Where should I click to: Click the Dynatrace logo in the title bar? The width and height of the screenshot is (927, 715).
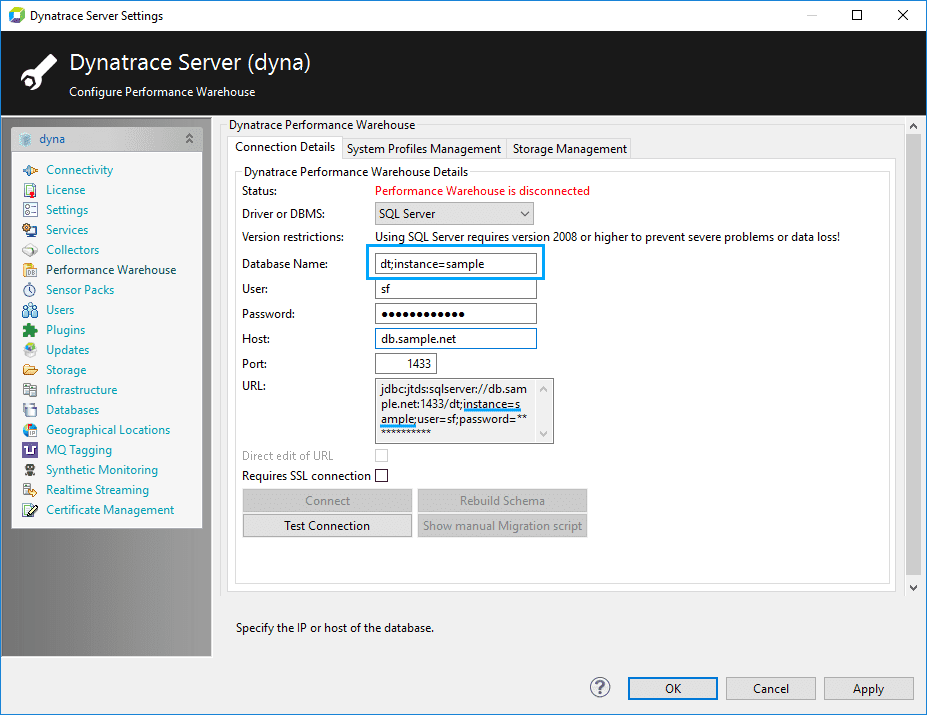(17, 15)
